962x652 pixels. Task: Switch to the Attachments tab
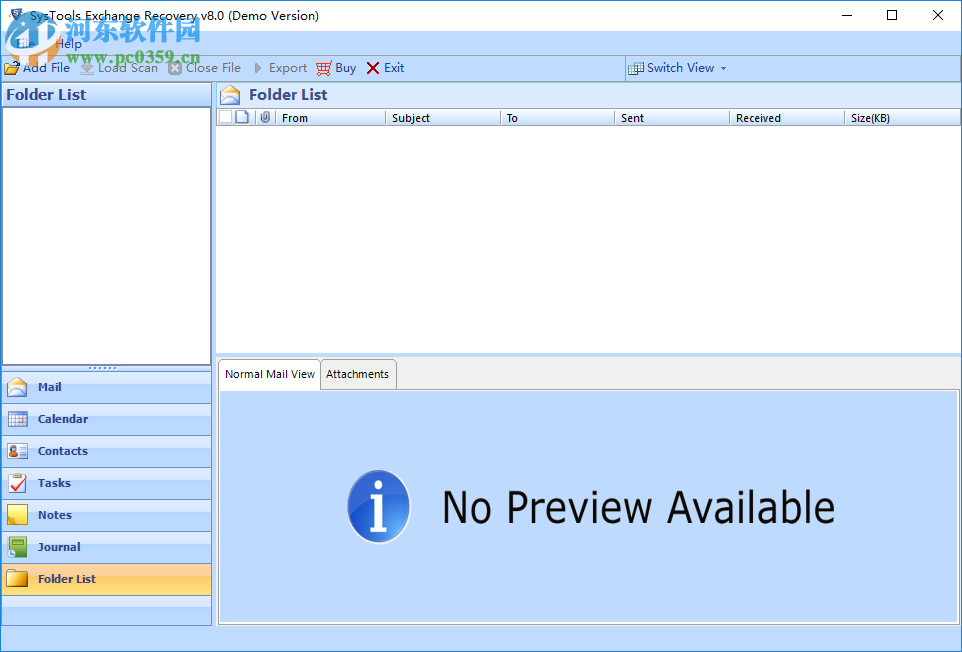tap(358, 374)
